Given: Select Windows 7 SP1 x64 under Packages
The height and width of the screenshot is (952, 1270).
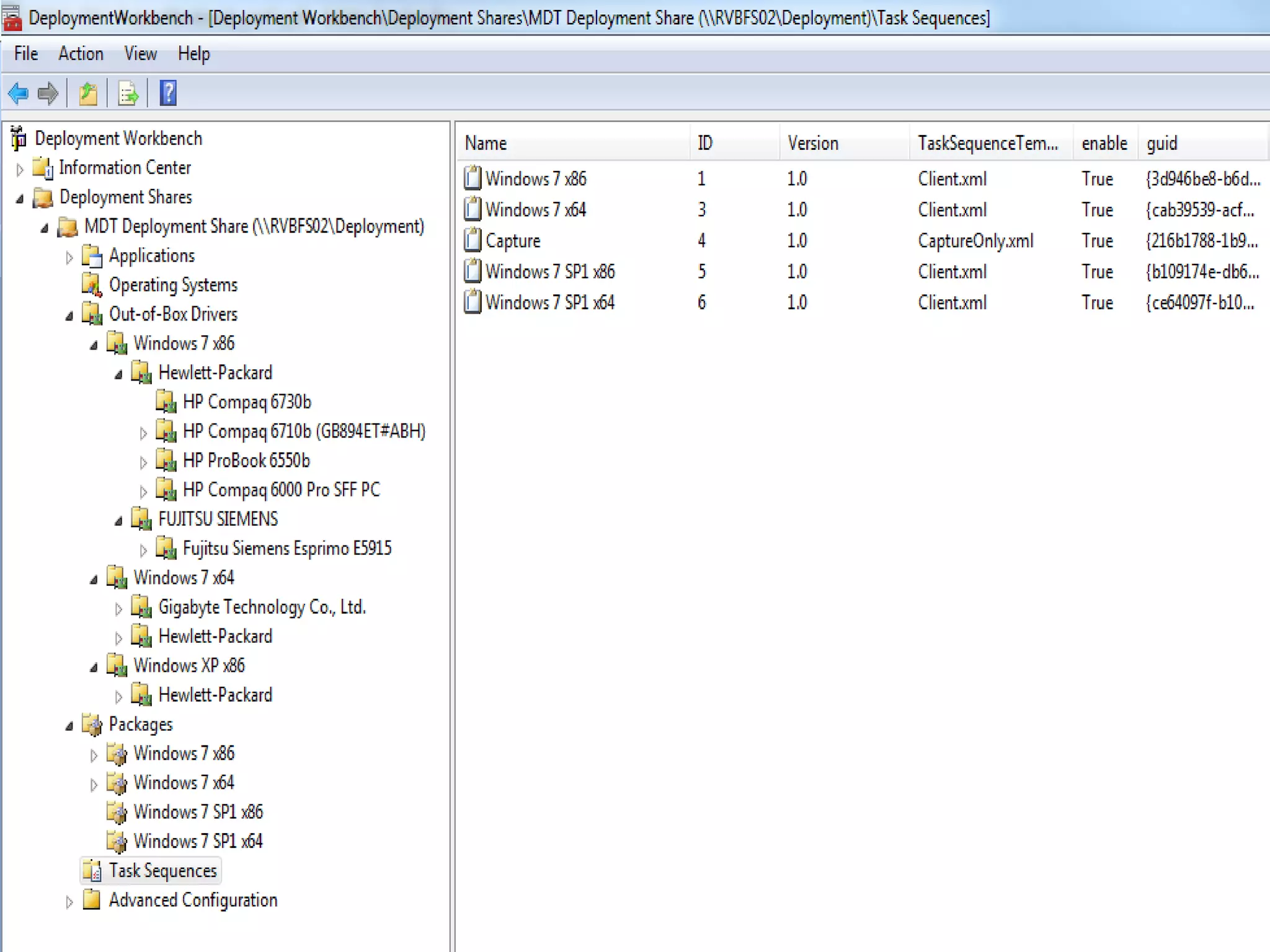Looking at the screenshot, I should (x=198, y=841).
